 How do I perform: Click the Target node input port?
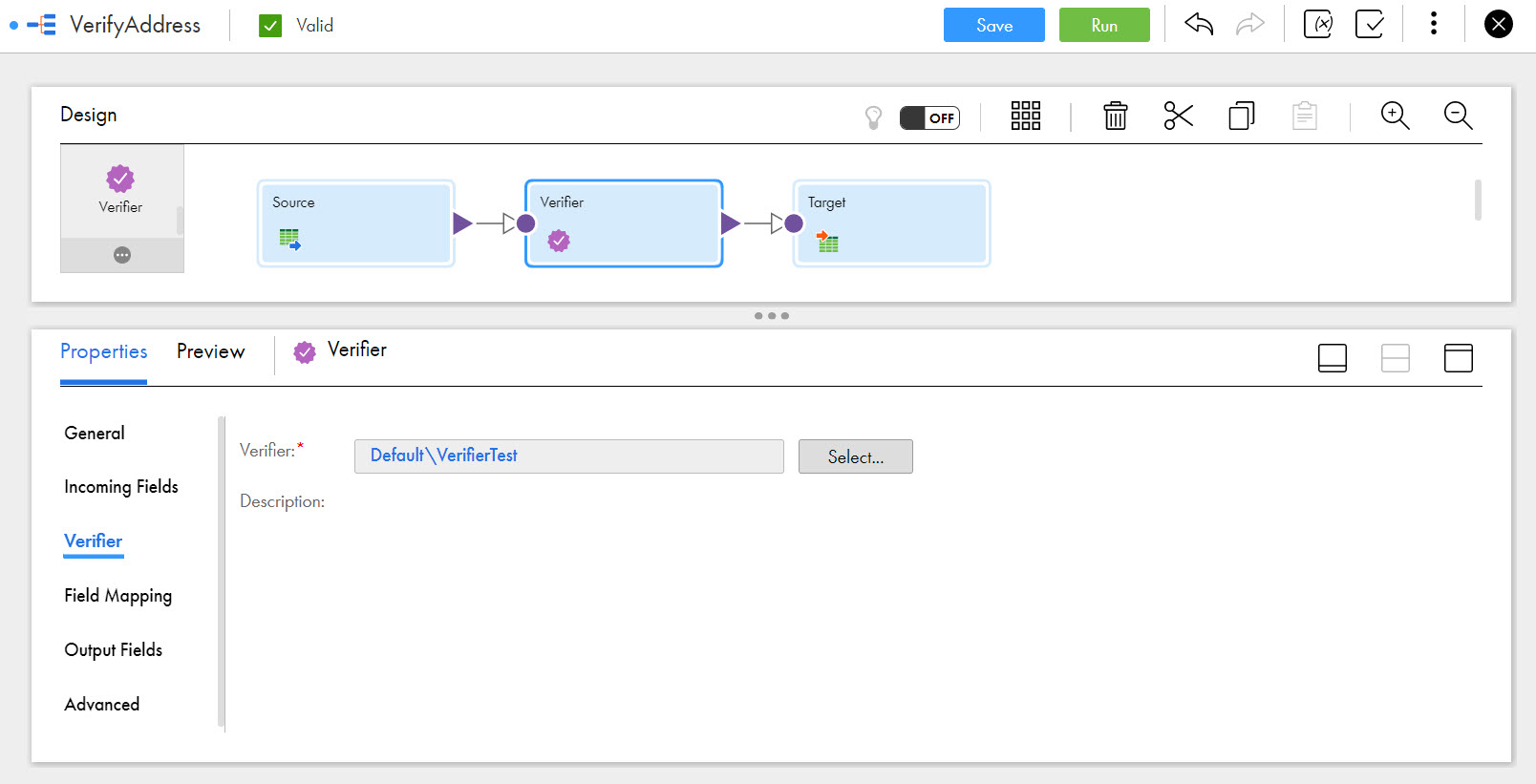794,223
